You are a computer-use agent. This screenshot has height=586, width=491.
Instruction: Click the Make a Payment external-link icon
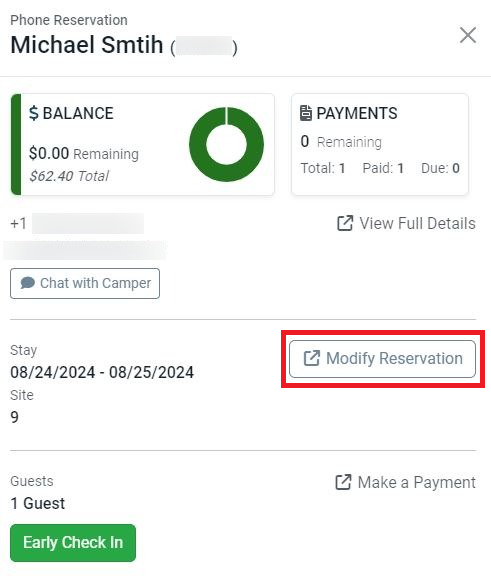tap(343, 482)
